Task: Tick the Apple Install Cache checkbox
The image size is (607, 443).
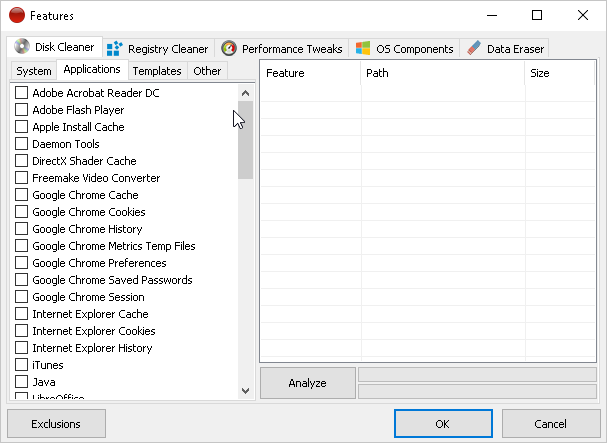Action: click(x=21, y=127)
